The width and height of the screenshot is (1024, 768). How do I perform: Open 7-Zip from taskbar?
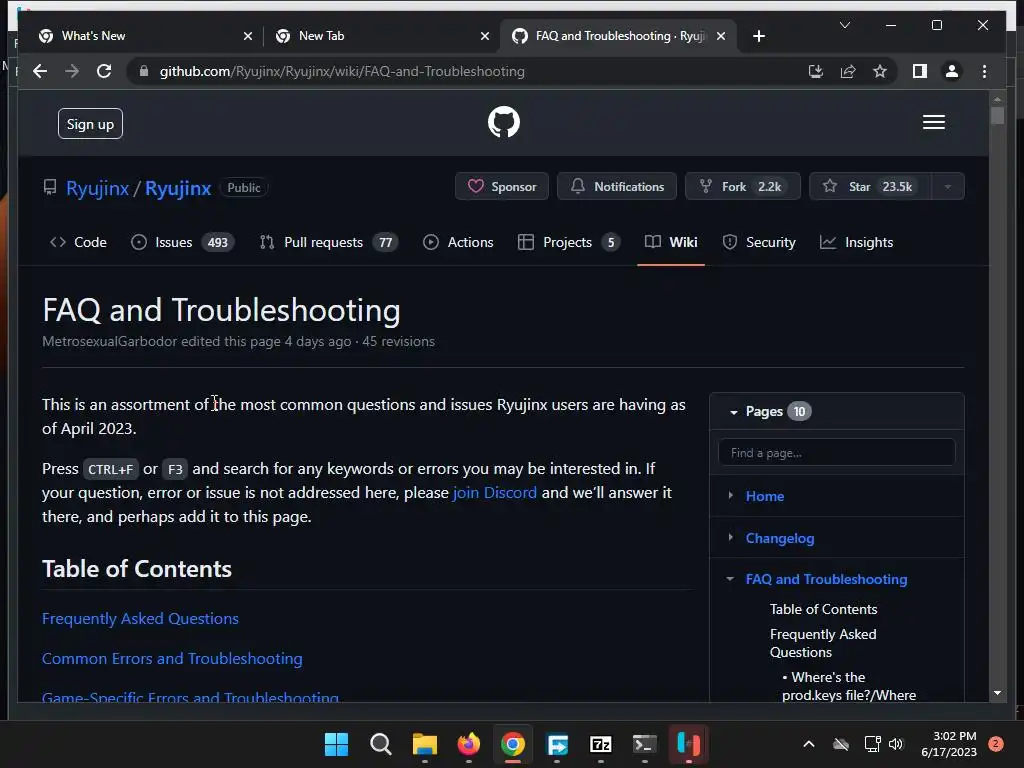click(600, 744)
